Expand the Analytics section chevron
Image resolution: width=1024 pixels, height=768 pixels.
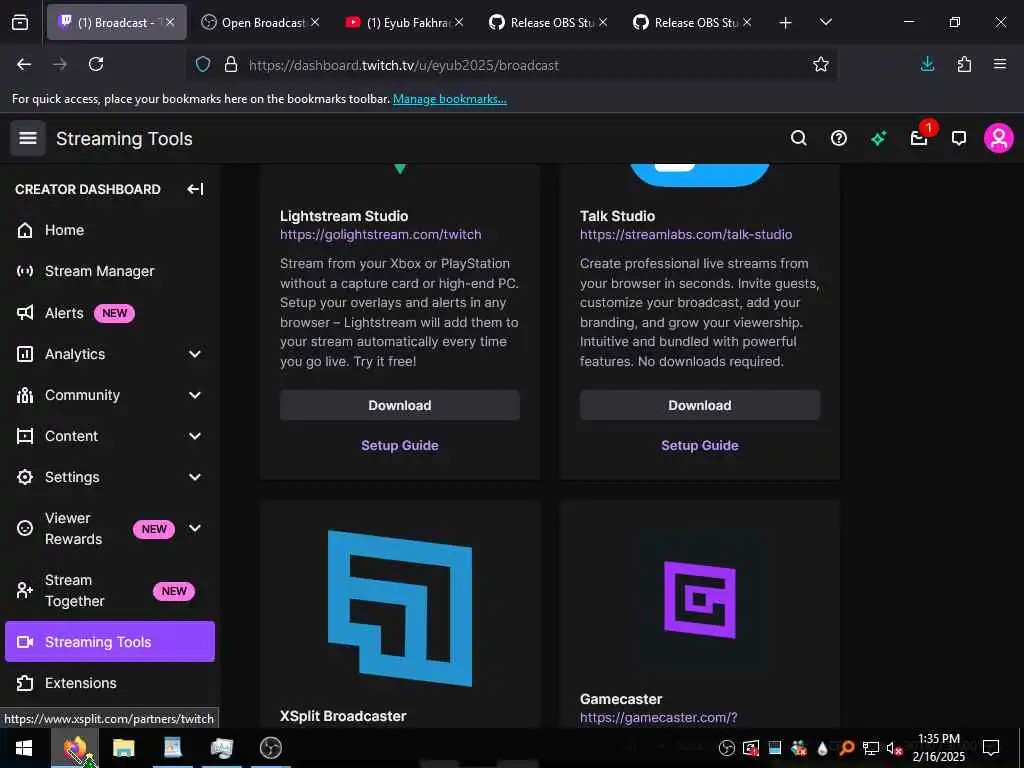(195, 354)
